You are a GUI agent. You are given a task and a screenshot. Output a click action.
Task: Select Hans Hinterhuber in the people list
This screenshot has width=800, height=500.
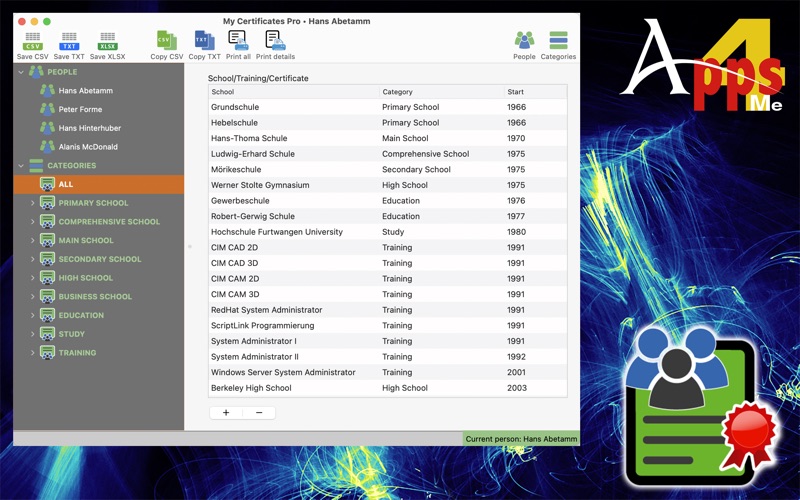click(x=90, y=128)
